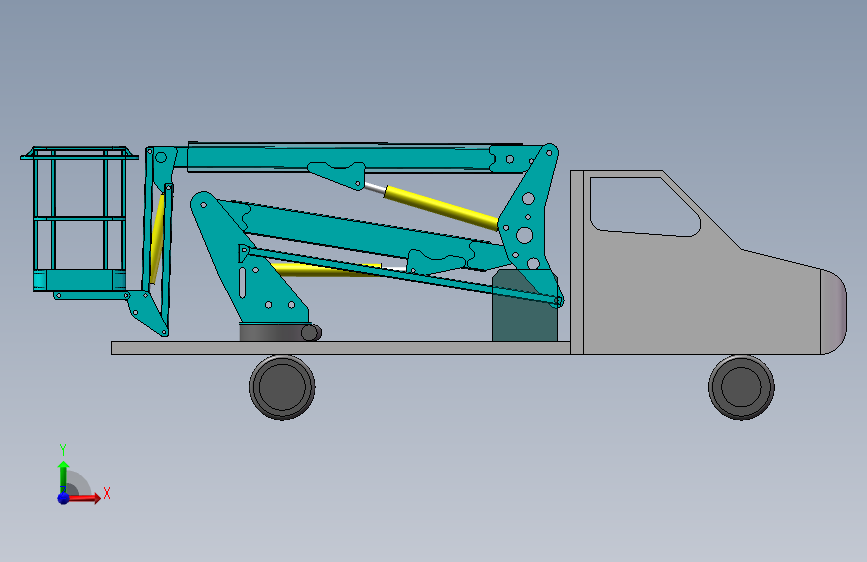This screenshot has width=867, height=562.
Task: Select the front wheel under the cab
Action: (741, 387)
